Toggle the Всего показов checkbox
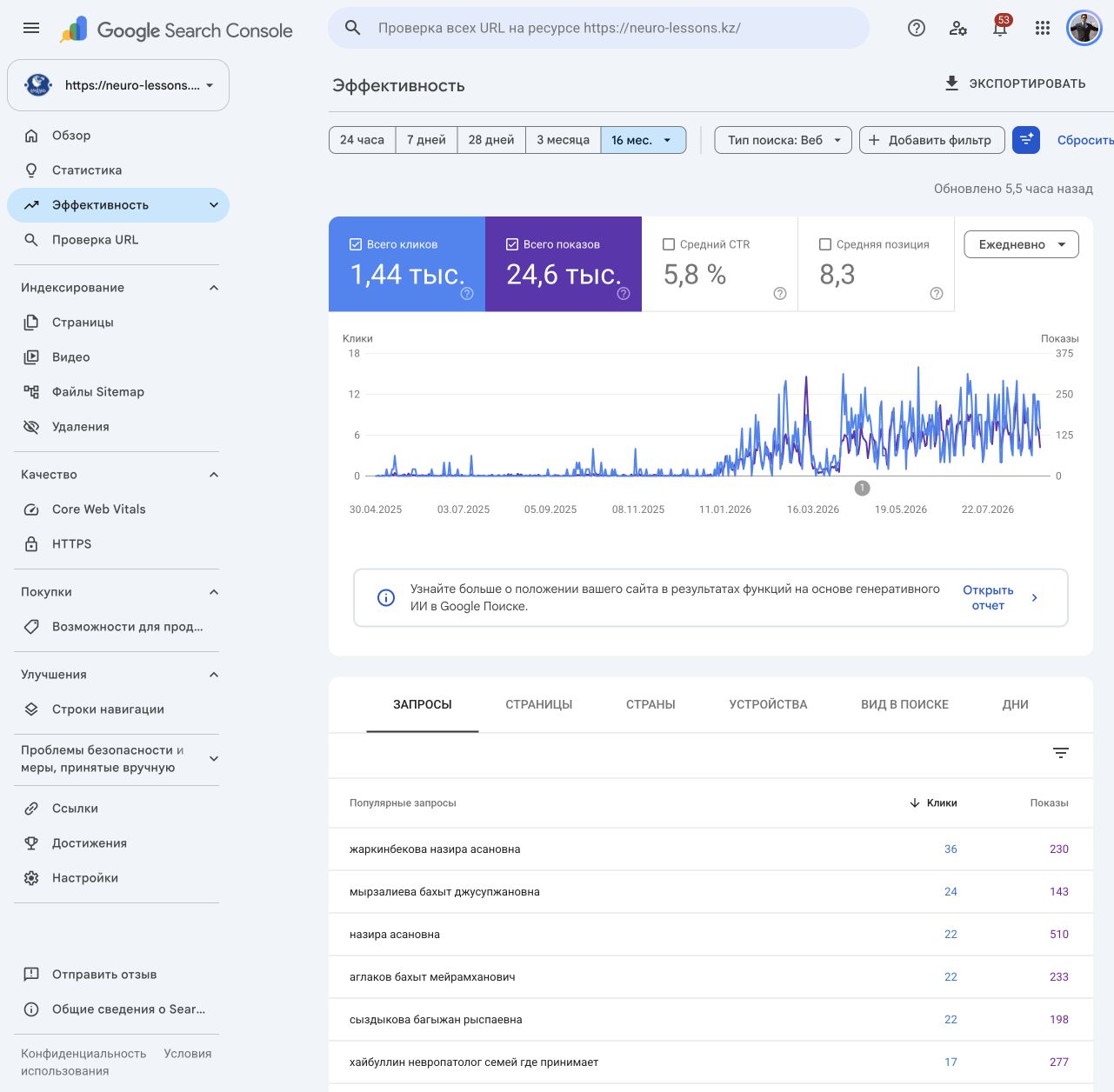The image size is (1114, 1092). pos(512,244)
